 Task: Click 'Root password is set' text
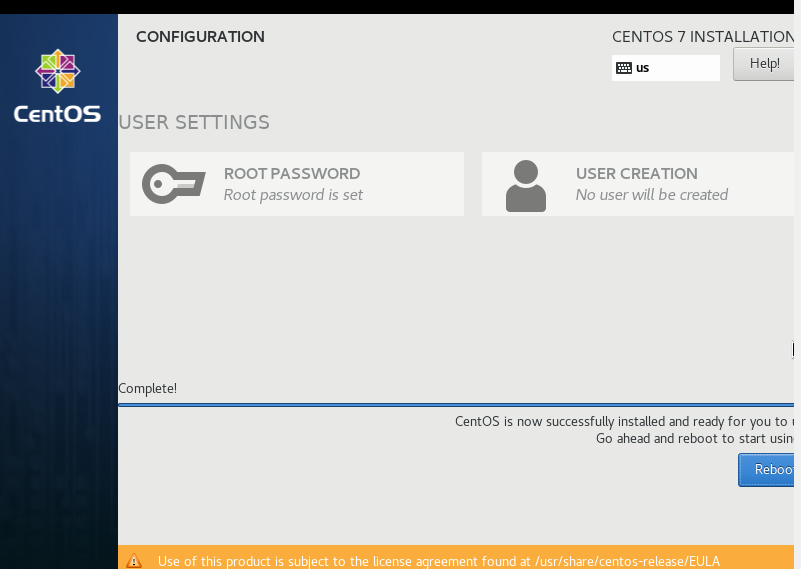[293, 195]
